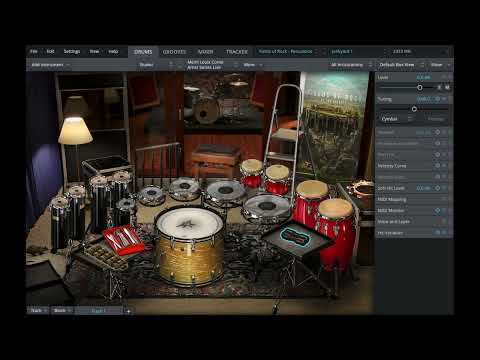Expand the MIDI Mapping section
The image size is (480, 360).
pos(414,199)
